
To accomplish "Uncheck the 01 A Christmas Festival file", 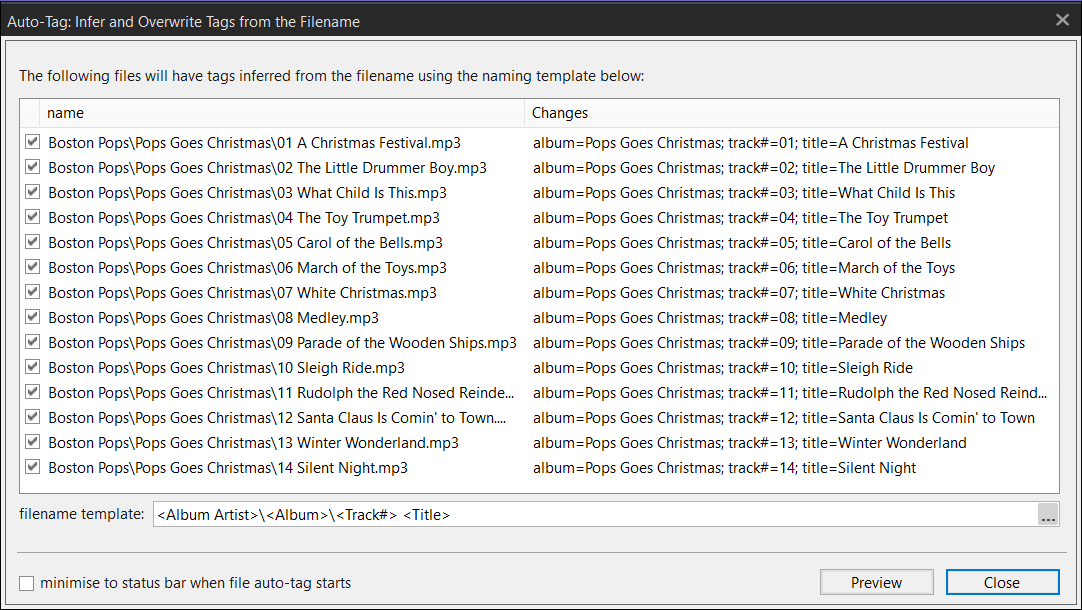I will pyautogui.click(x=33, y=142).
